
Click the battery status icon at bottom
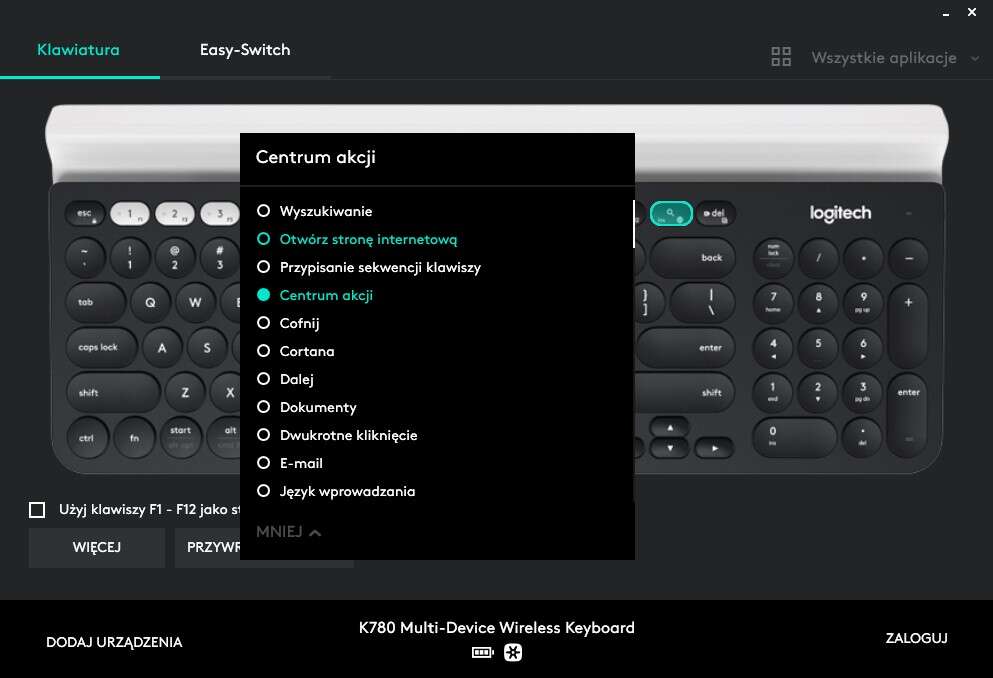[483, 651]
